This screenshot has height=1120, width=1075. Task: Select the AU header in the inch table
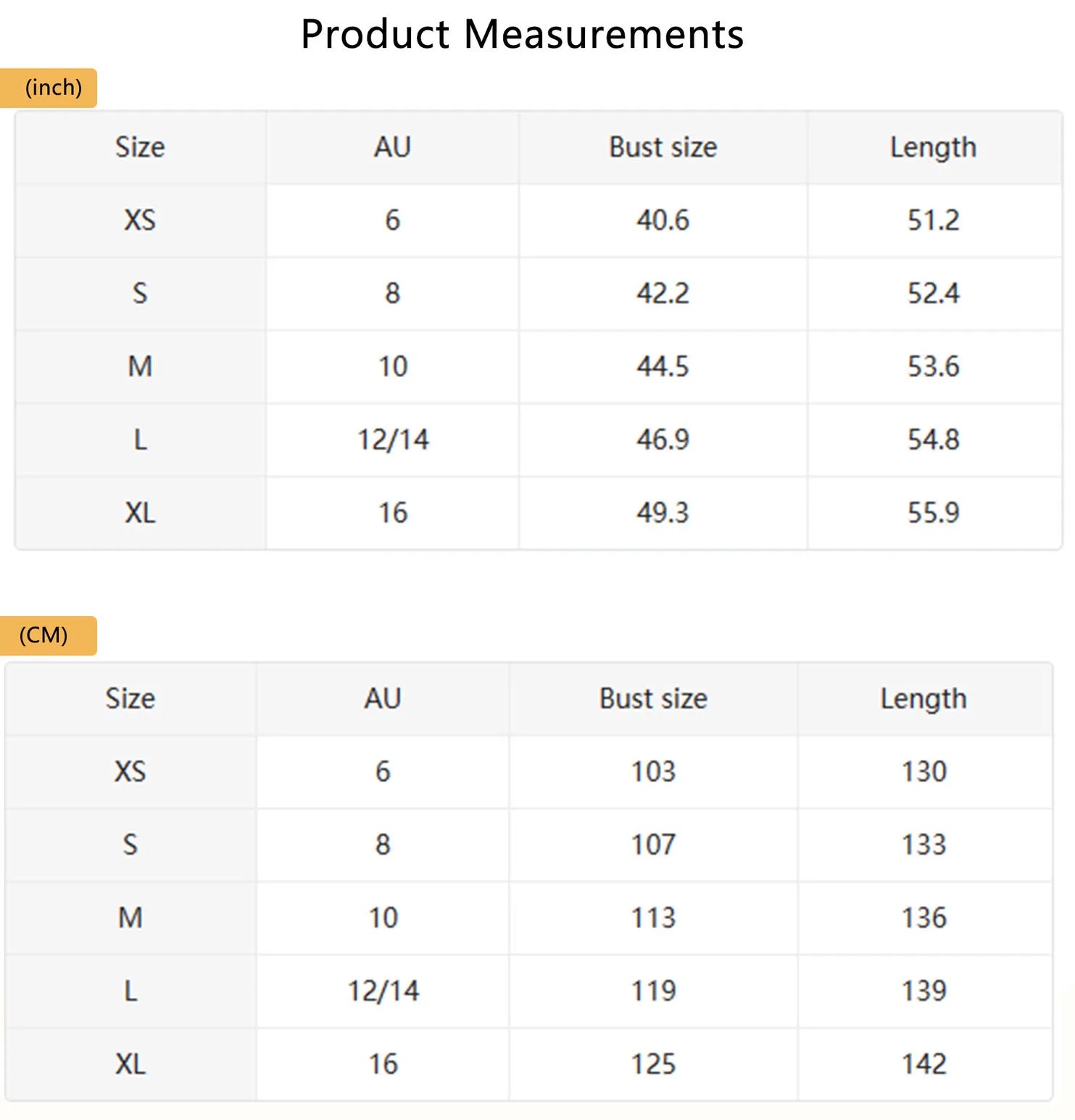(x=392, y=147)
